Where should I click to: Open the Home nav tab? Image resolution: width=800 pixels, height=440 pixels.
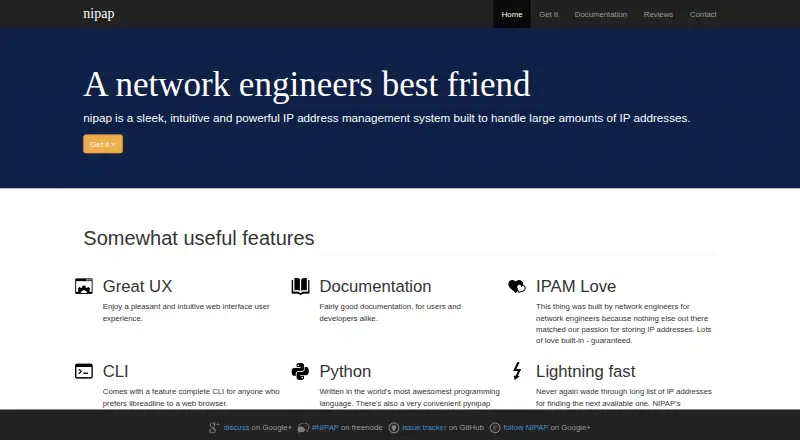(x=512, y=14)
